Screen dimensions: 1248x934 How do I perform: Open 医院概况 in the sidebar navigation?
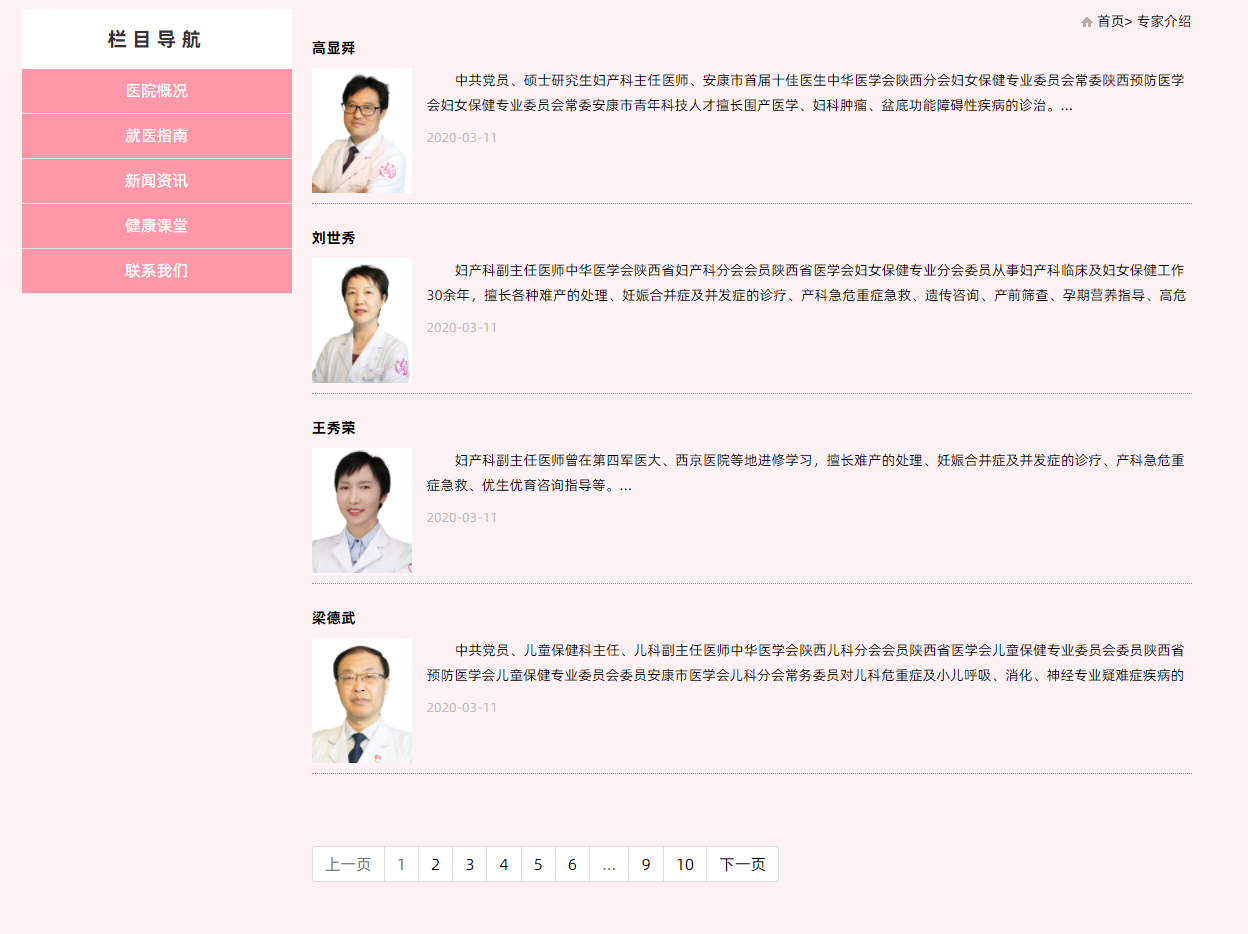click(x=157, y=91)
